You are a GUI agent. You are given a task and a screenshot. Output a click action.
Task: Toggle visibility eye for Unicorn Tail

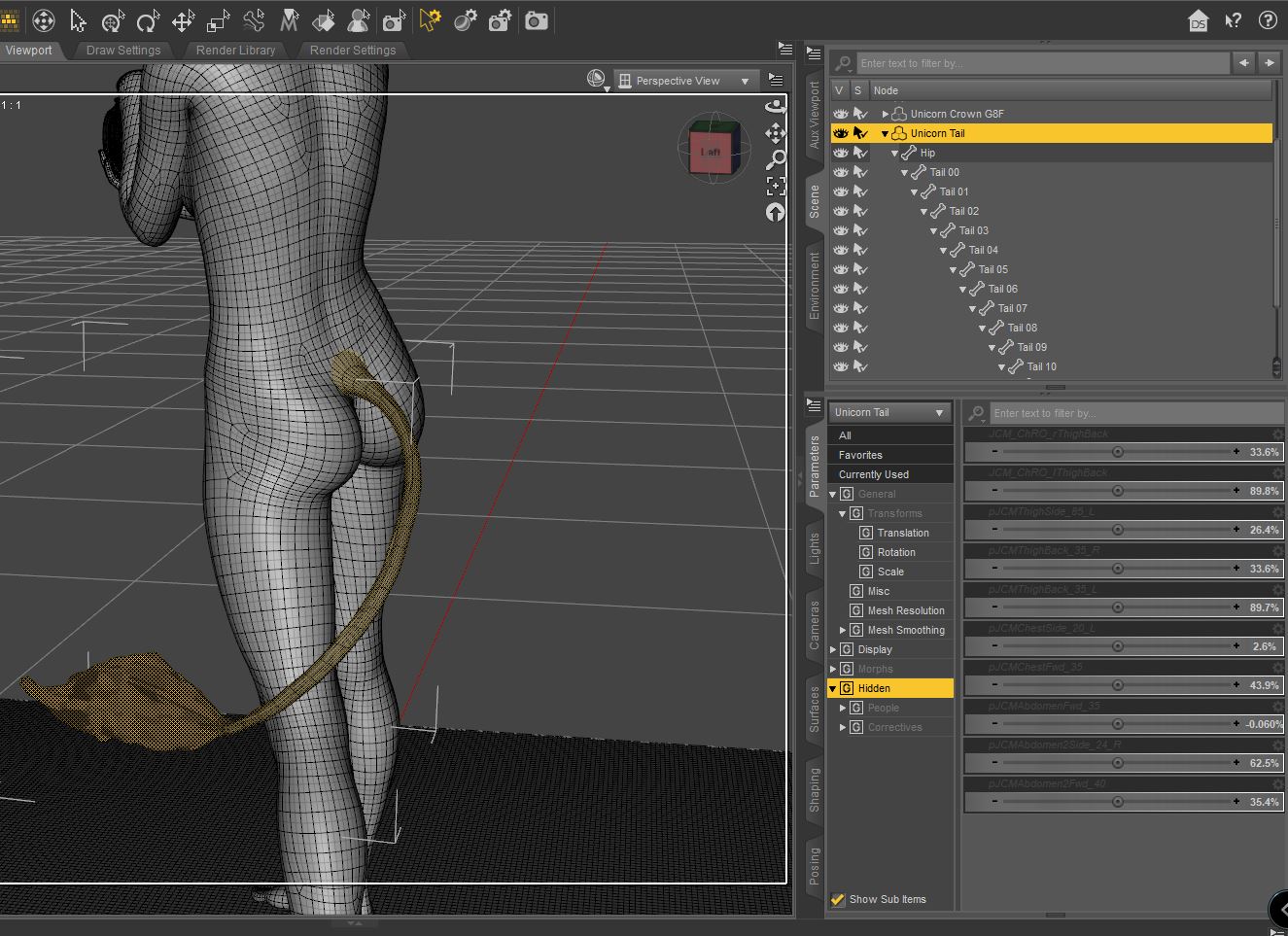click(x=841, y=133)
